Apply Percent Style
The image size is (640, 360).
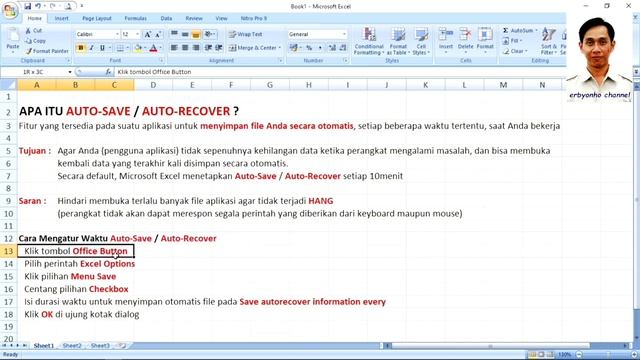309,48
